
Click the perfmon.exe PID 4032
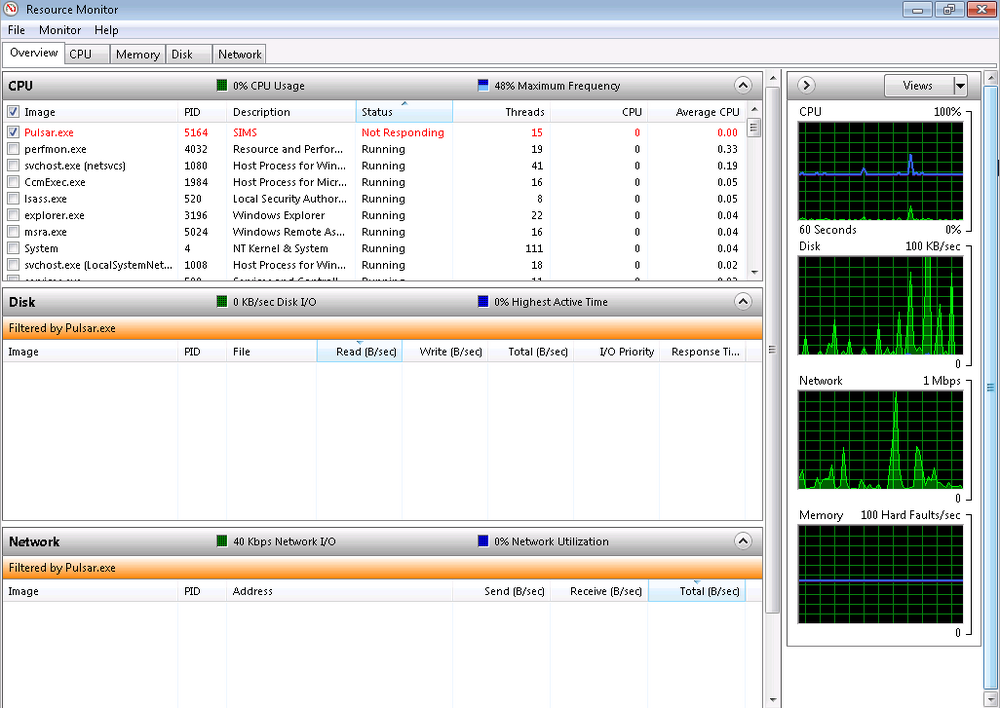196,149
